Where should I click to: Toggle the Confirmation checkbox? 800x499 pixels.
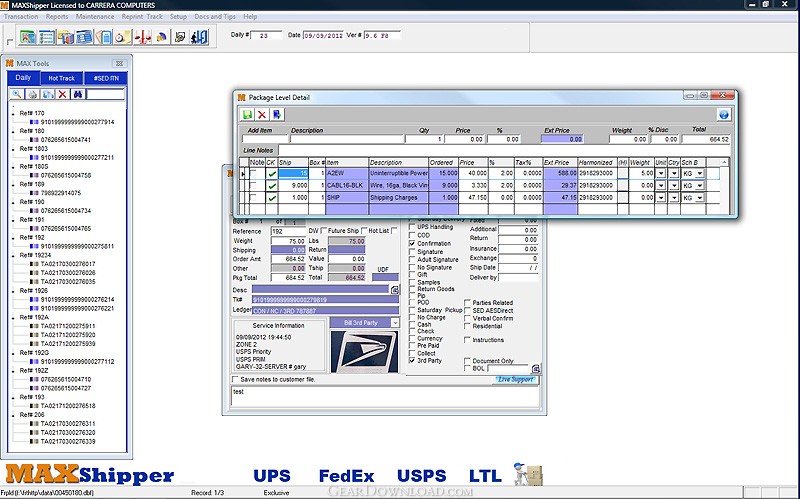tap(412, 243)
